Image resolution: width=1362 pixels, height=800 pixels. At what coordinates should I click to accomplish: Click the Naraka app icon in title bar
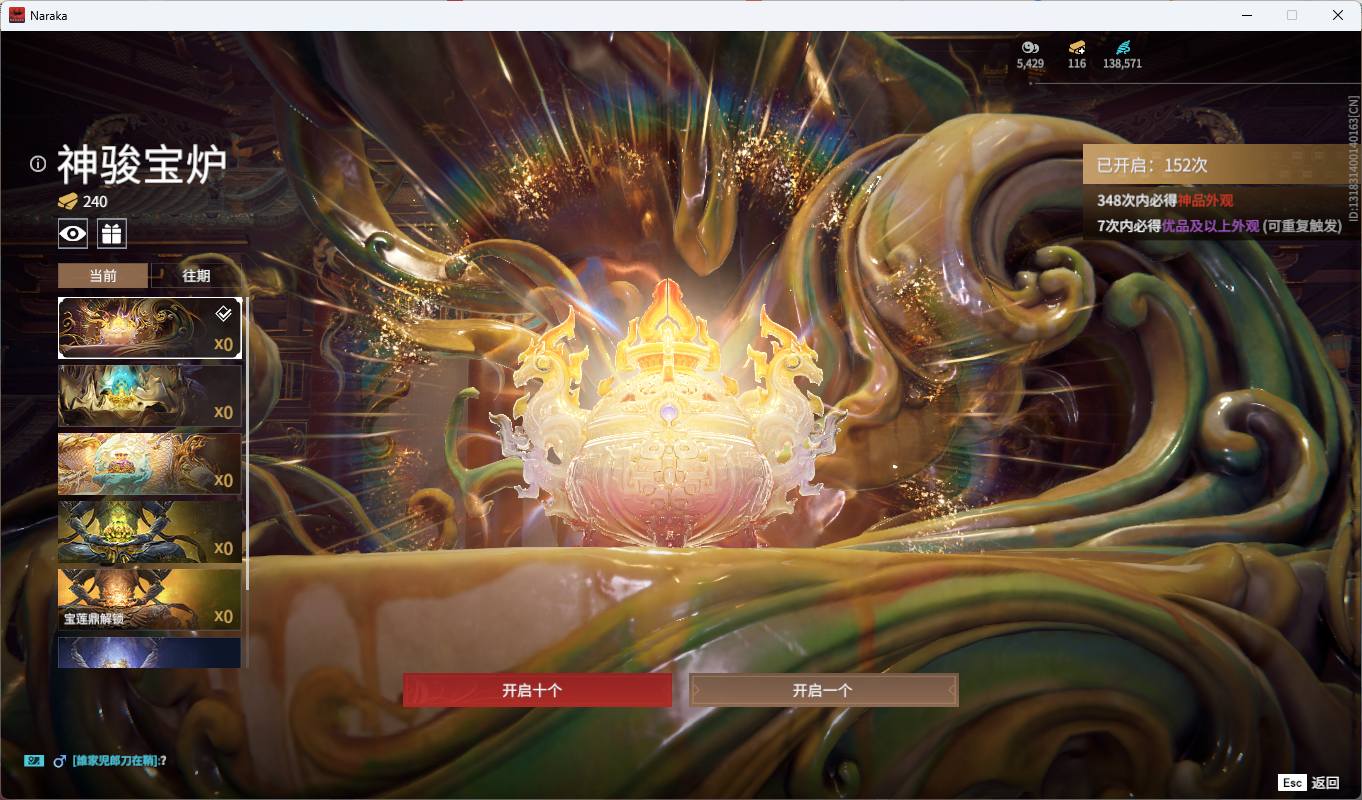pyautogui.click(x=18, y=15)
